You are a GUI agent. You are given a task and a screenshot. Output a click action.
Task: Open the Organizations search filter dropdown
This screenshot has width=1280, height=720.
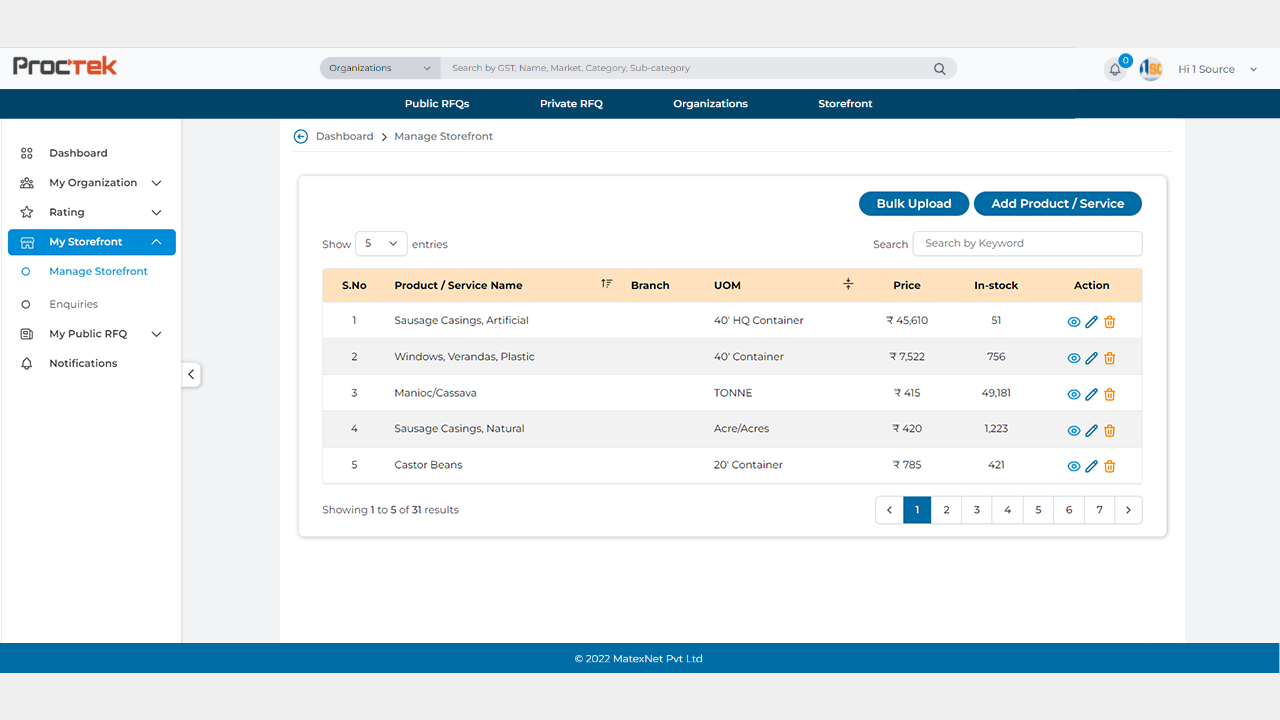point(380,68)
